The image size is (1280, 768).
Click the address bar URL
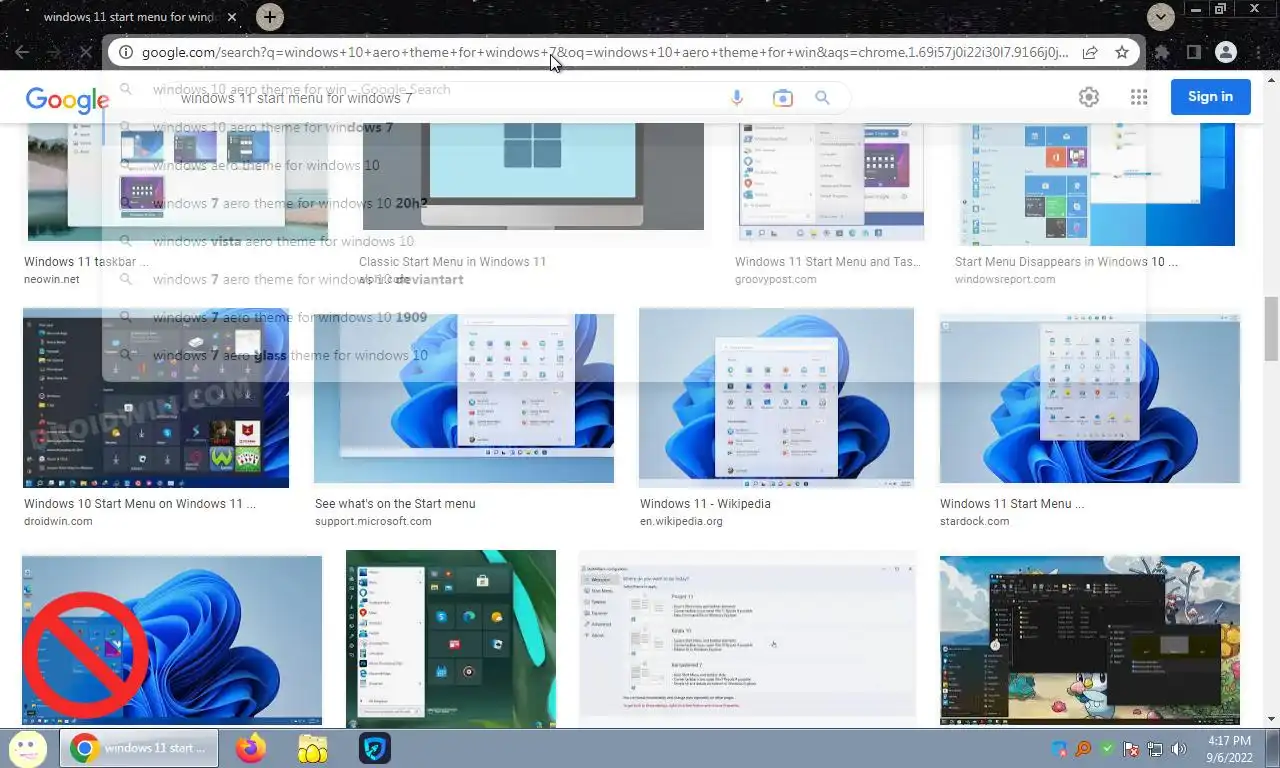pos(604,52)
